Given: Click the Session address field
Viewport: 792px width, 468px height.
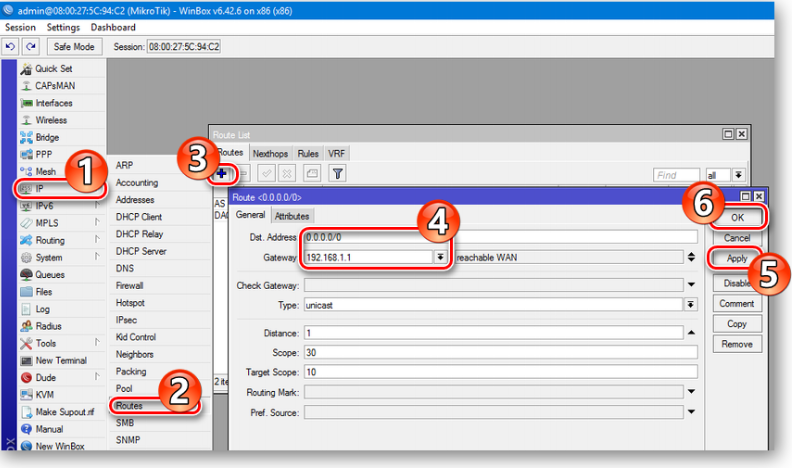Looking at the screenshot, I should (184, 46).
